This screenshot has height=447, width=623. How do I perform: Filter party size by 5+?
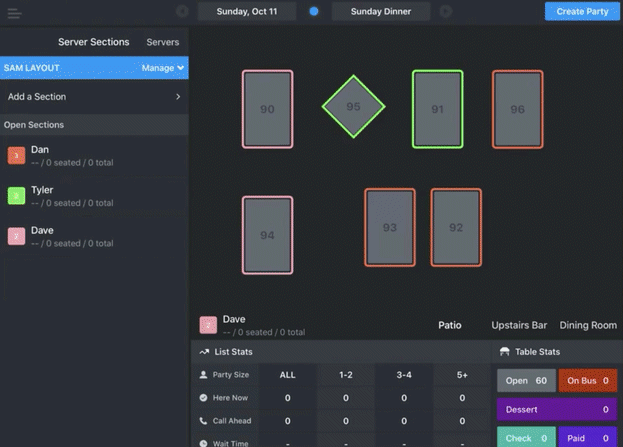click(x=462, y=375)
